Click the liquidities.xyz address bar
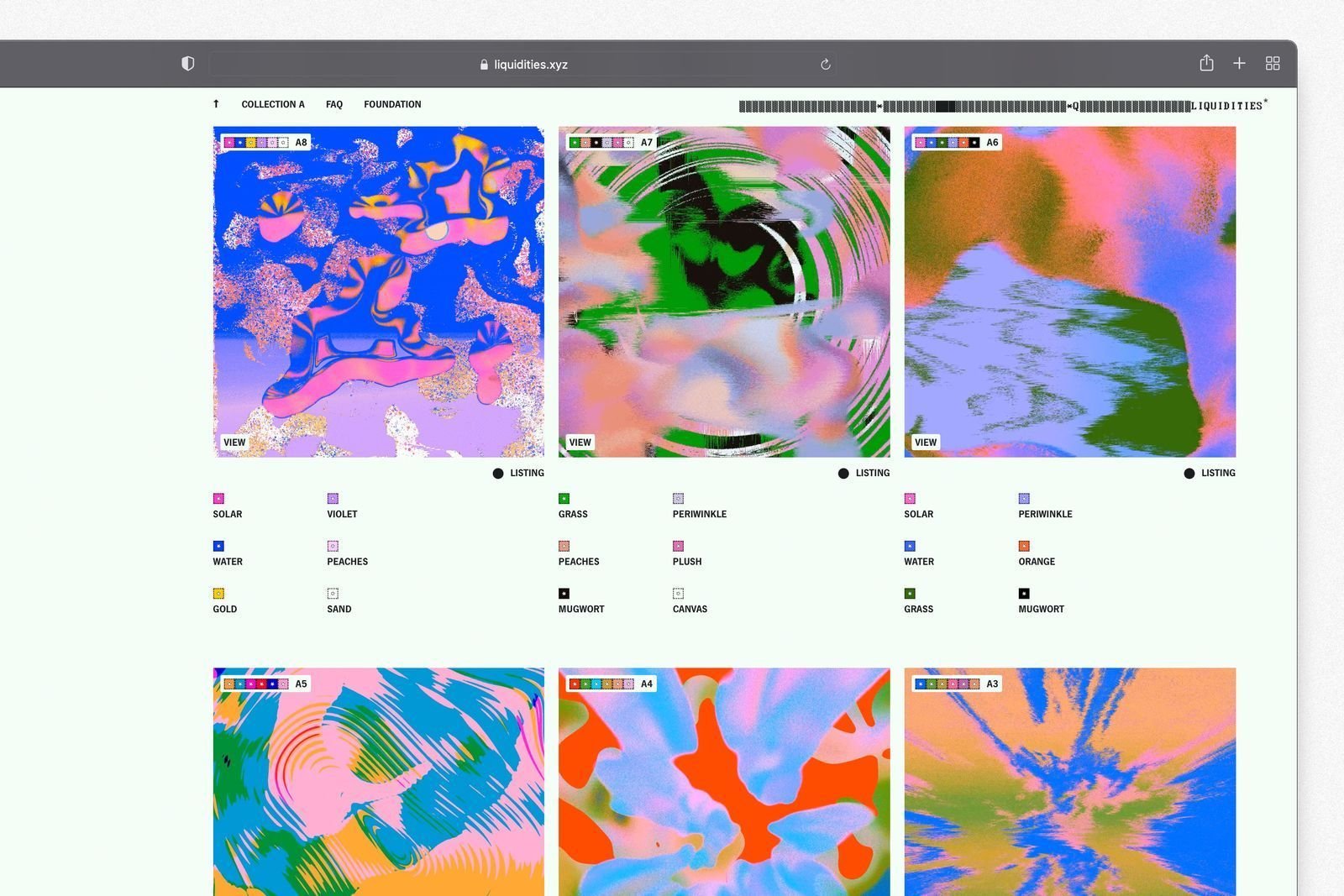This screenshot has height=896, width=1344. [523, 65]
